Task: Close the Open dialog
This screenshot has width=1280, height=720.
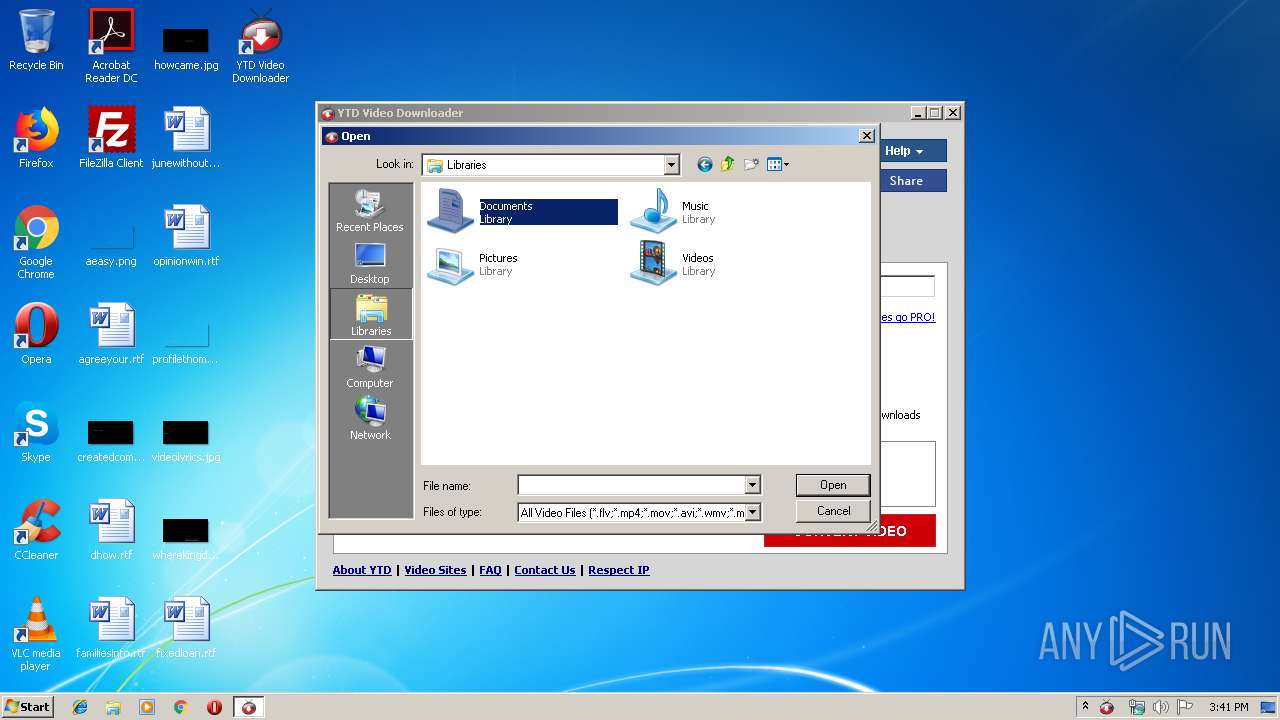Action: [x=866, y=136]
